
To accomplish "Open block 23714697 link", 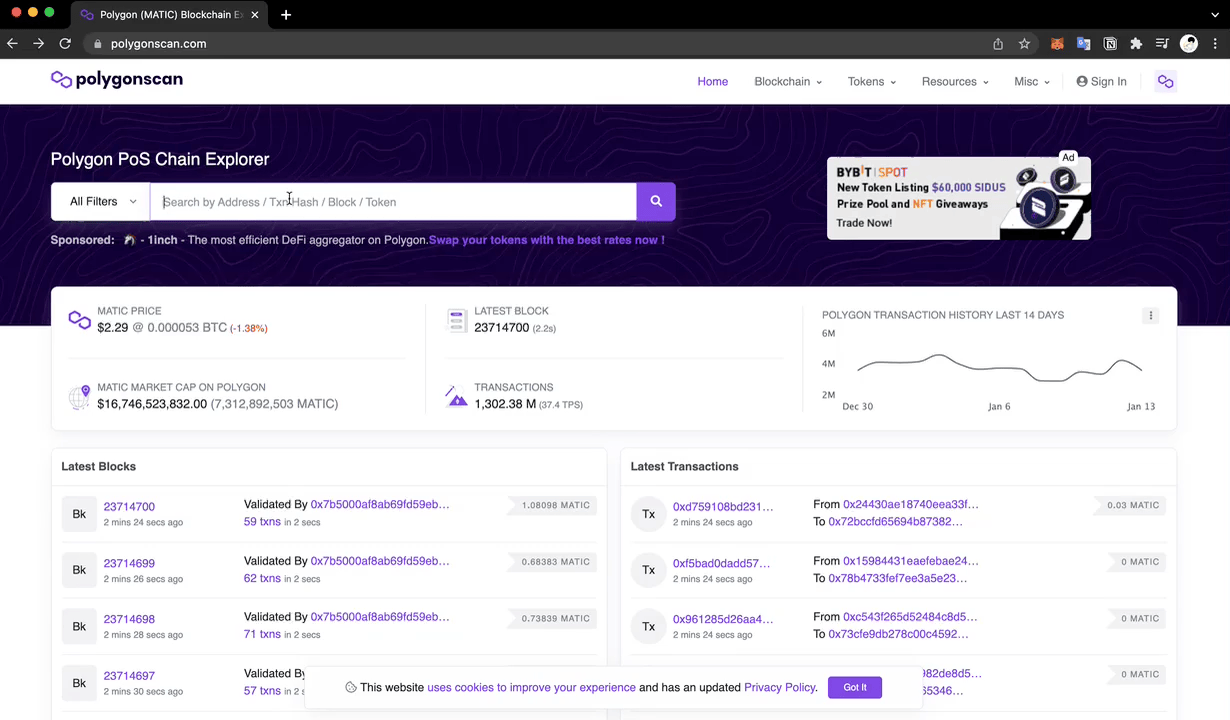I will [x=129, y=676].
